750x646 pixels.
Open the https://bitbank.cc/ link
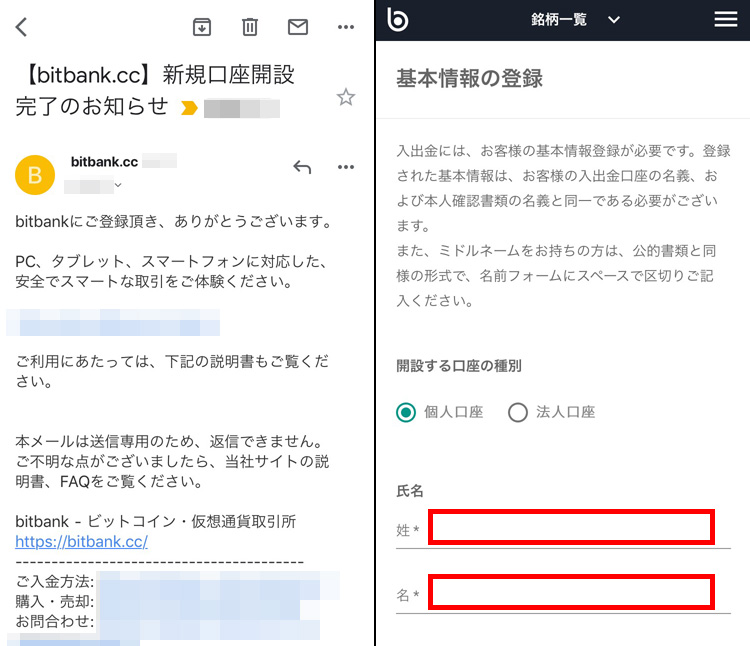coord(81,541)
